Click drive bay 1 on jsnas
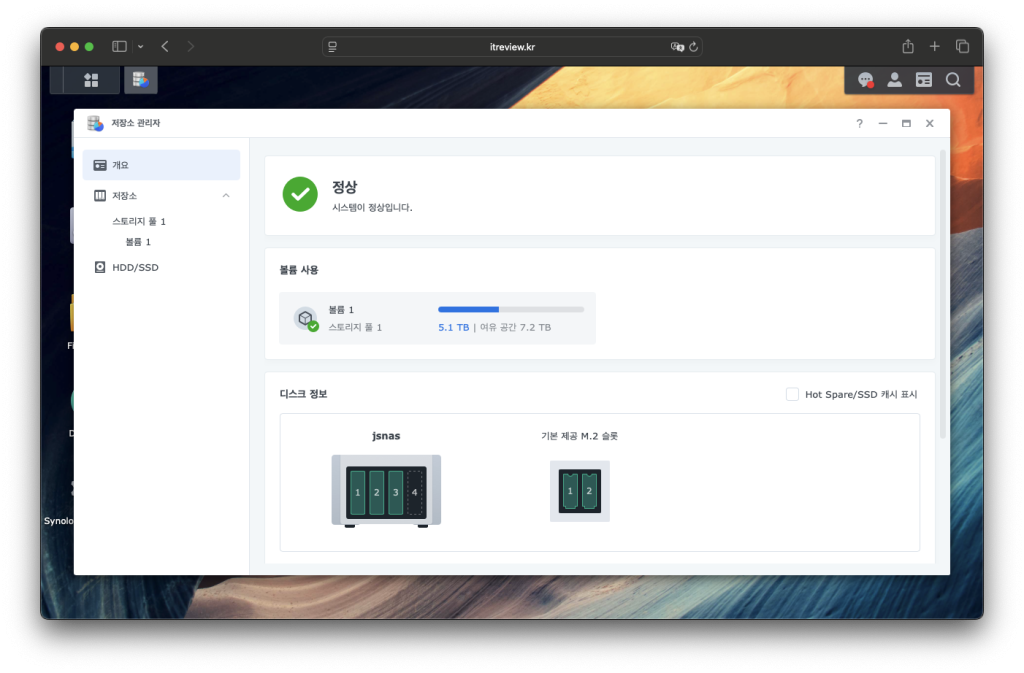The image size is (1024, 673). 358,493
